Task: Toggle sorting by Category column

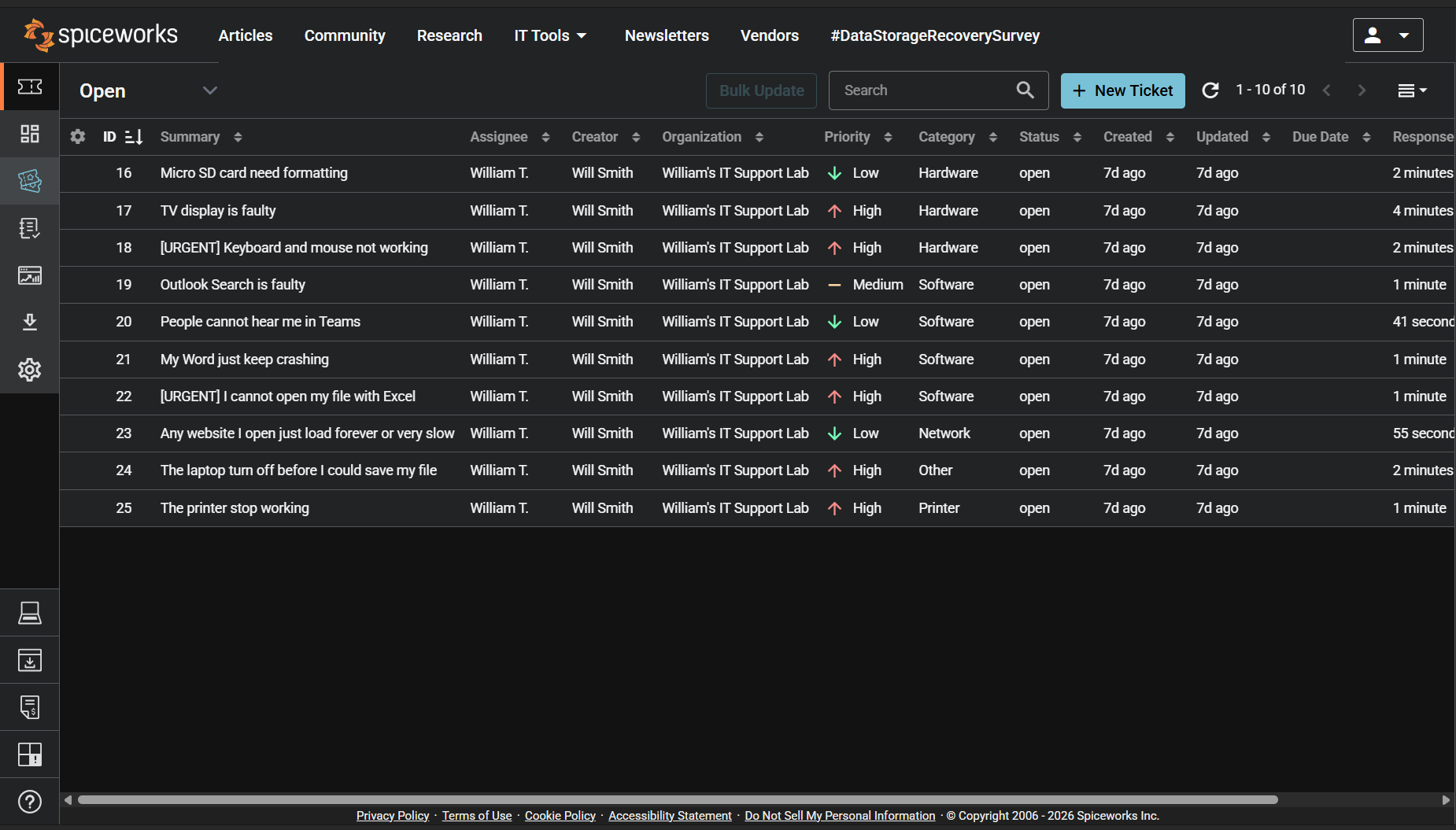Action: [x=992, y=137]
